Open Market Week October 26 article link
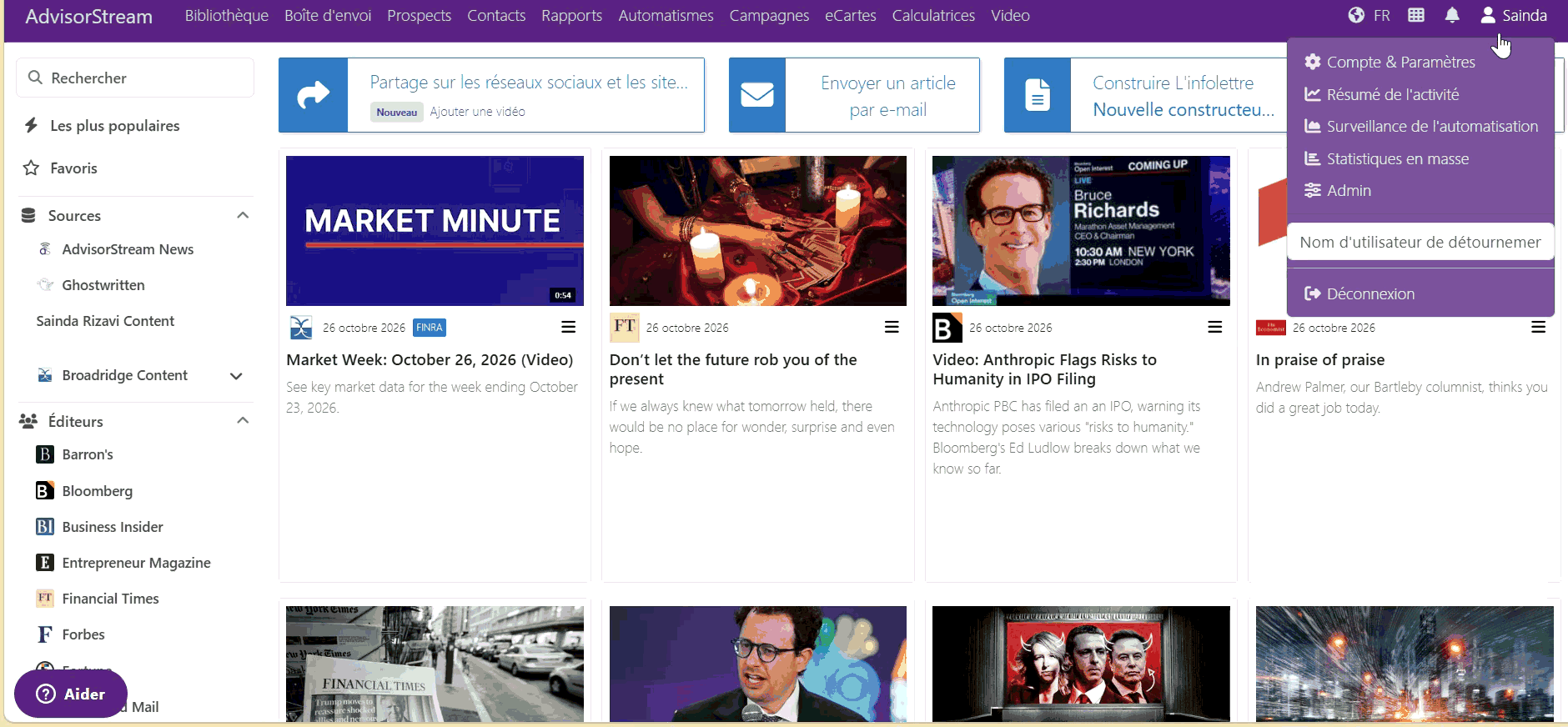The width and height of the screenshot is (1568, 727). [x=430, y=359]
